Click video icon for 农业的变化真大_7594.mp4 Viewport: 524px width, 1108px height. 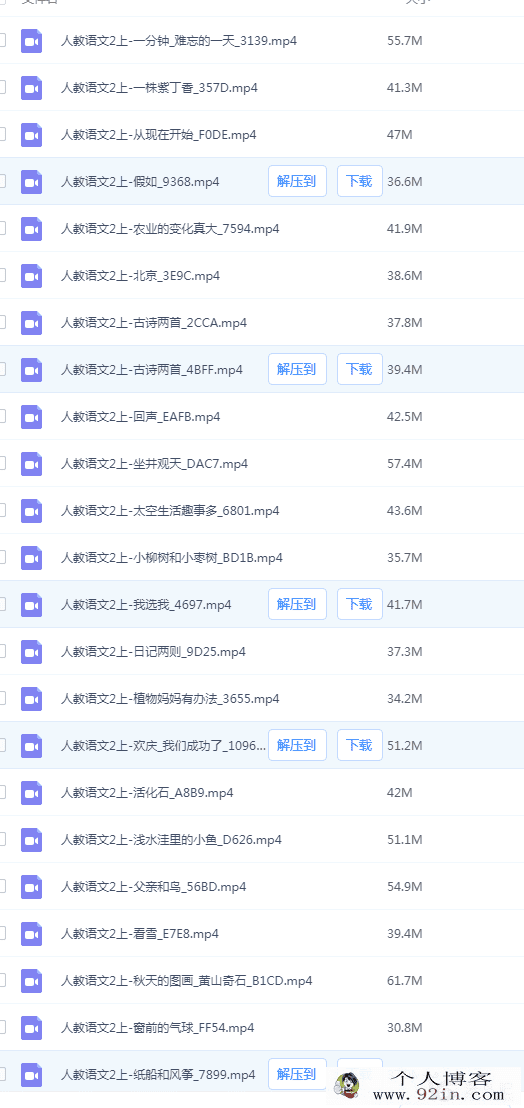[32, 229]
